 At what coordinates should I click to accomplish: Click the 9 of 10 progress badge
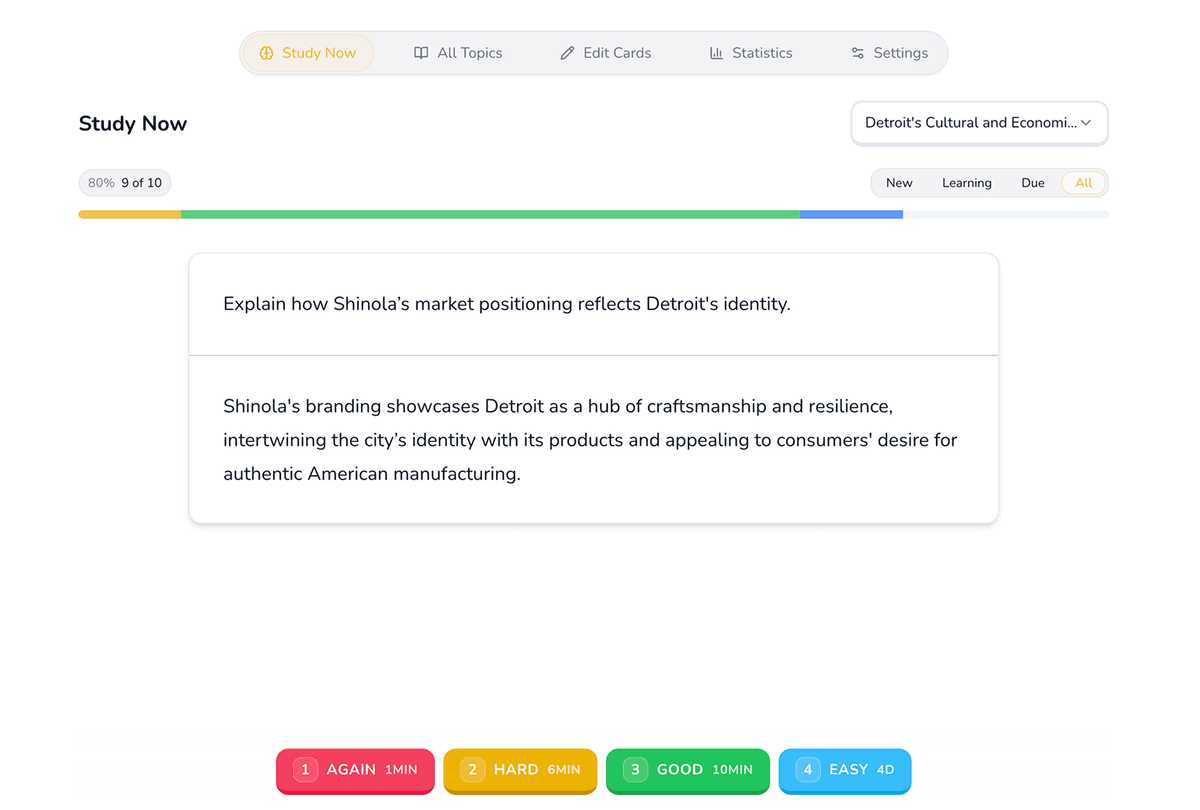click(x=125, y=183)
